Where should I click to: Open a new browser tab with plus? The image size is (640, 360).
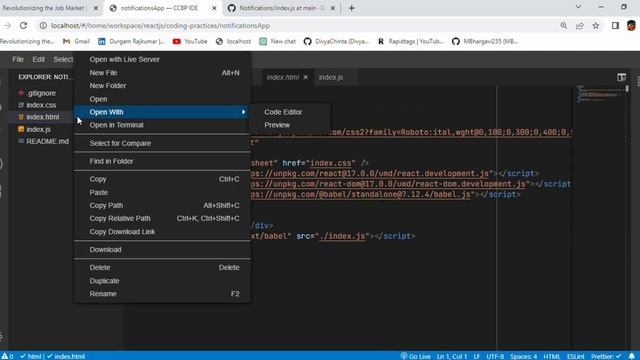click(351, 8)
